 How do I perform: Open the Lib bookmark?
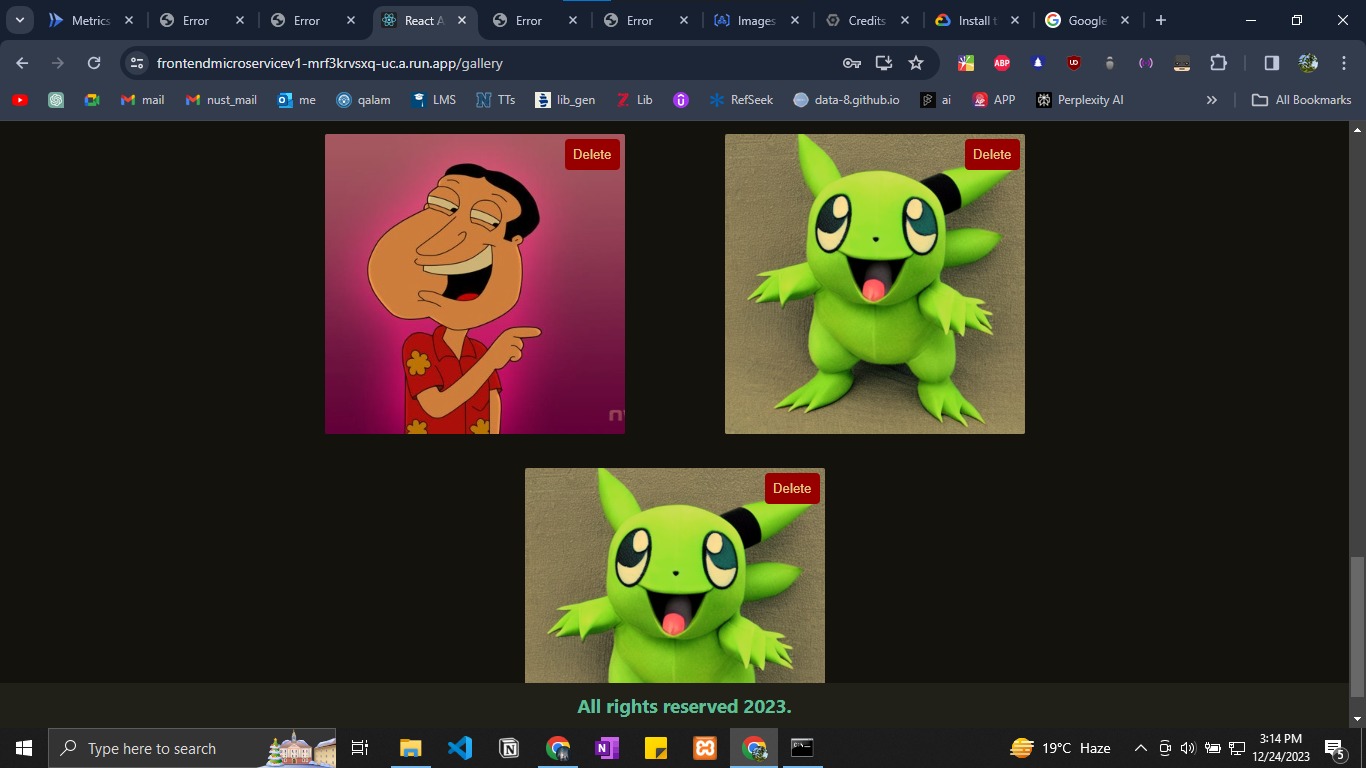(635, 100)
